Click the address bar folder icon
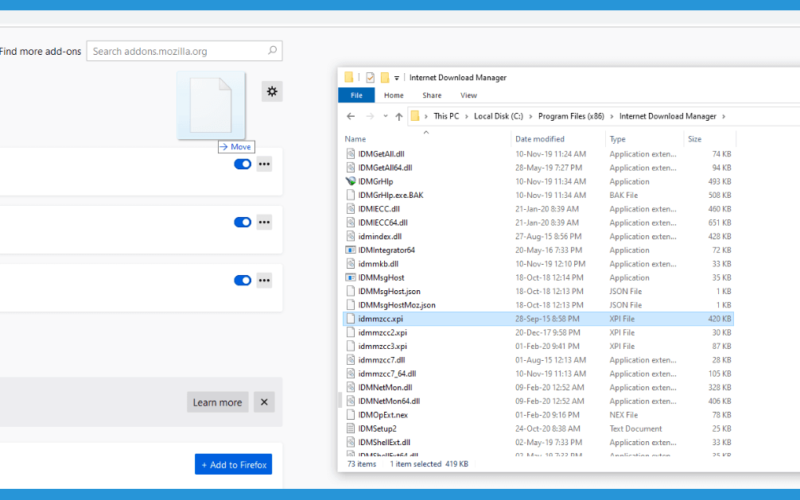Viewport: 800px width, 500px height. (x=415, y=116)
